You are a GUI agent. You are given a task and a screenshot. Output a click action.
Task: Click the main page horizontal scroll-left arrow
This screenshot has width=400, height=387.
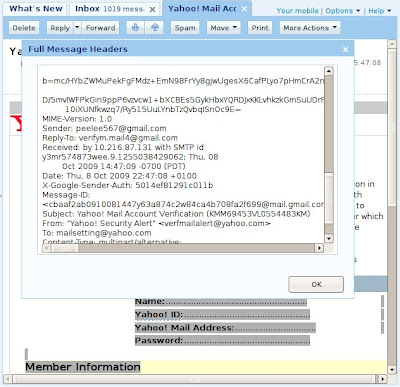8,379
